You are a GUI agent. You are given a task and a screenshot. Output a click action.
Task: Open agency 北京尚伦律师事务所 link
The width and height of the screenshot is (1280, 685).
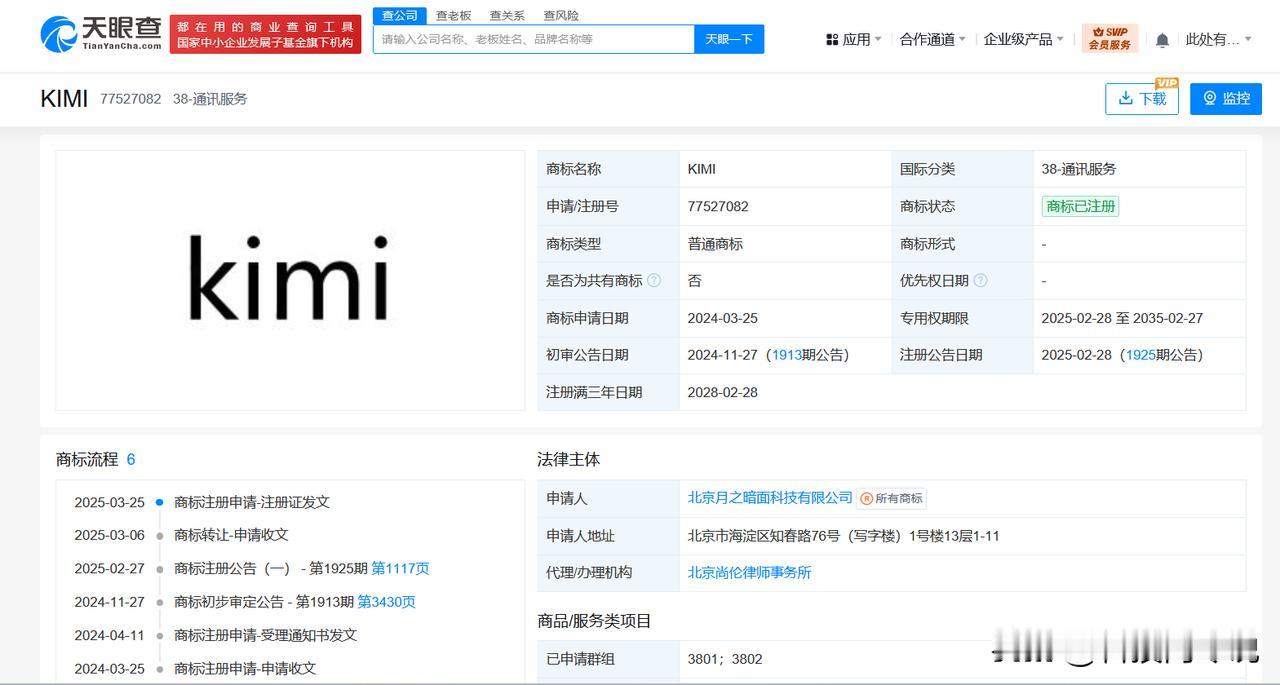pyautogui.click(x=749, y=572)
